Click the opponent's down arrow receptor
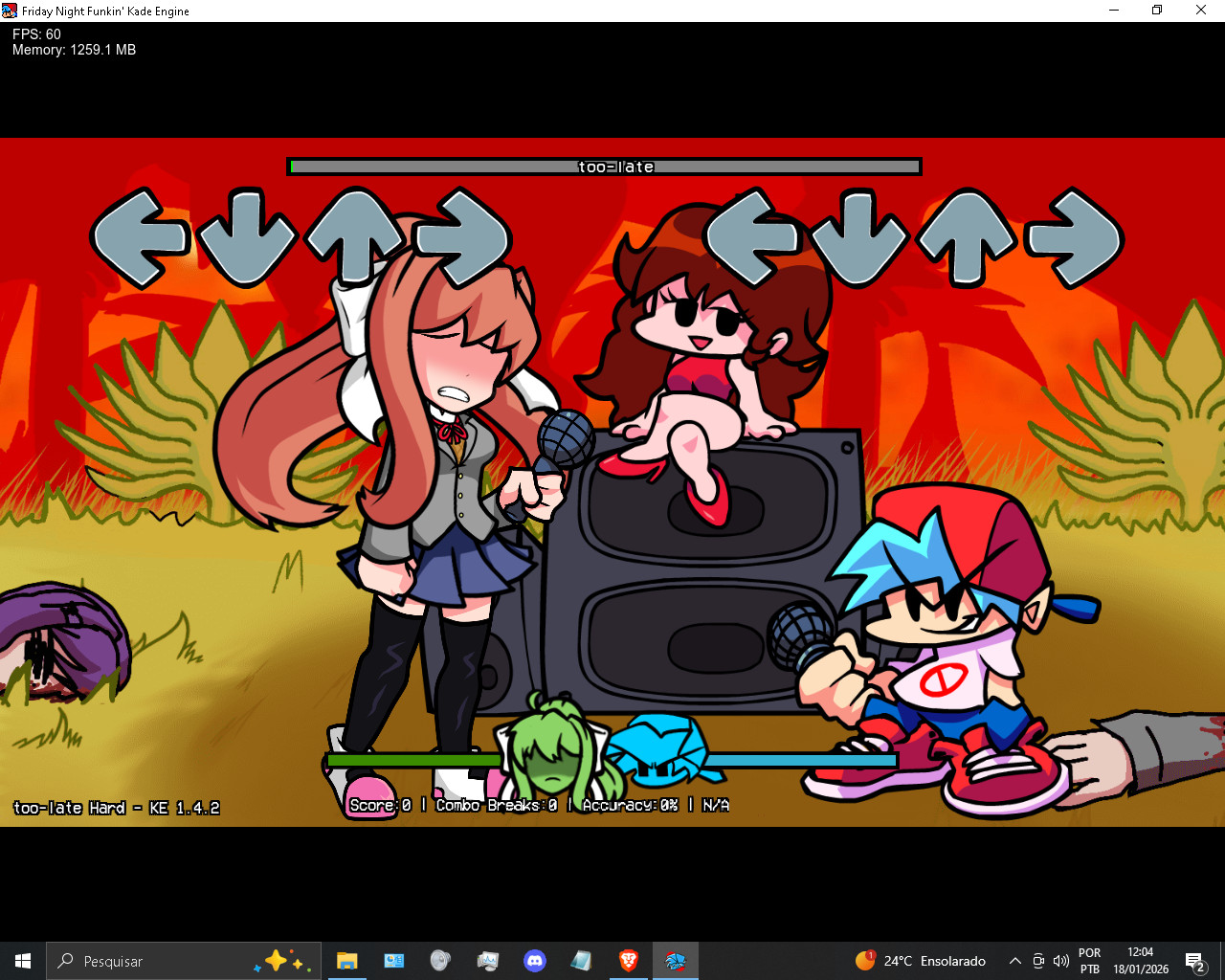Screen dimensions: 1225x980 pos(247,237)
